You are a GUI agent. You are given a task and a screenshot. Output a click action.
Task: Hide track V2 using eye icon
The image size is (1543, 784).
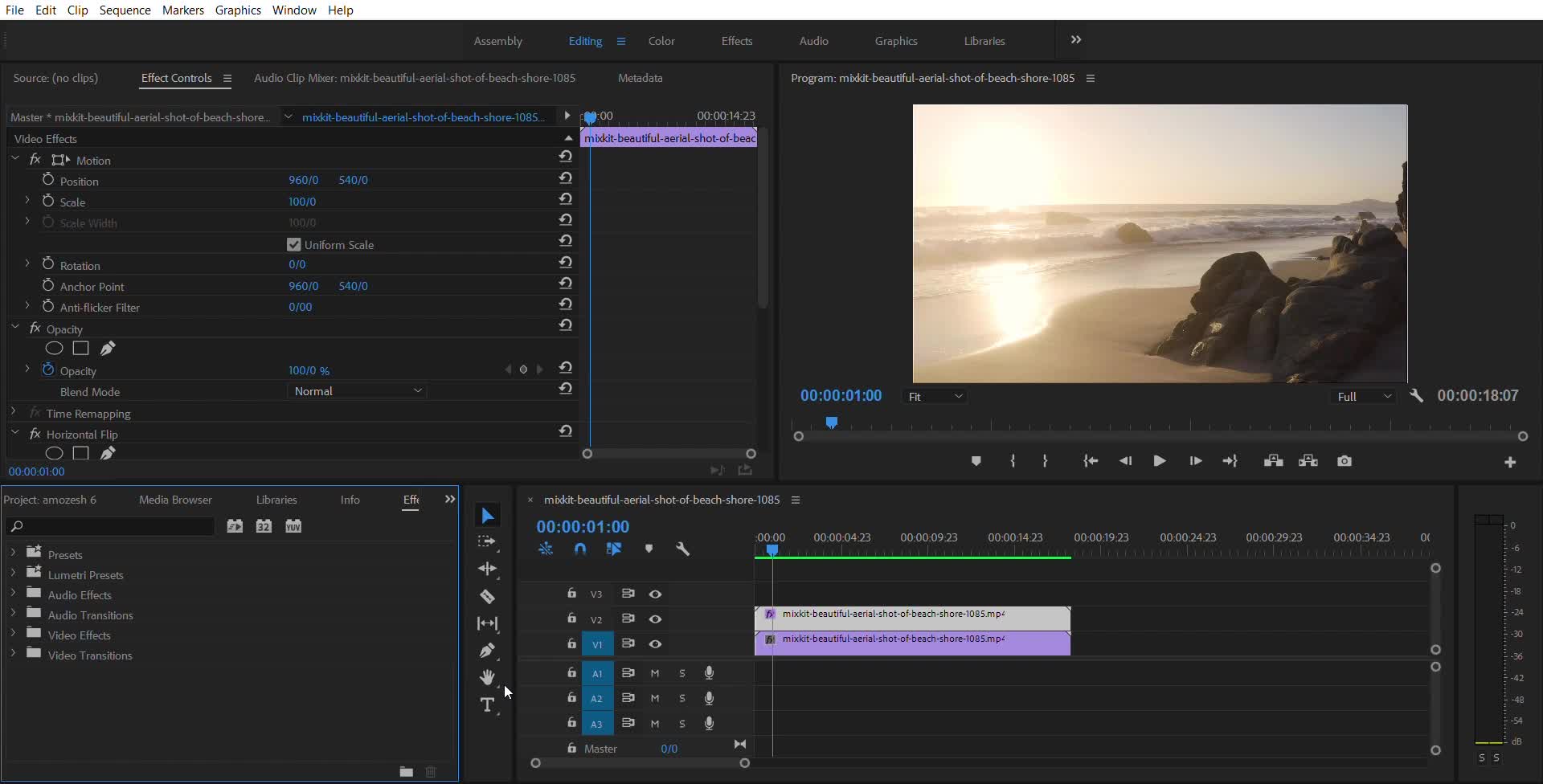coord(655,619)
